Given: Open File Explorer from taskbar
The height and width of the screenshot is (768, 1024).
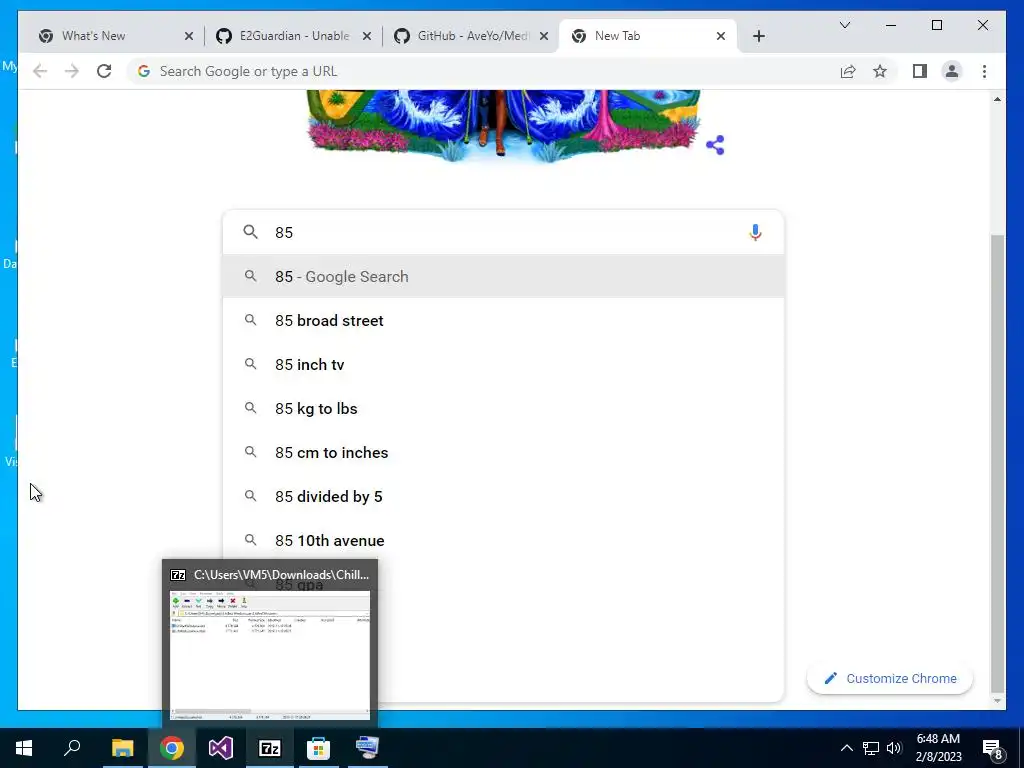Looking at the screenshot, I should point(122,748).
